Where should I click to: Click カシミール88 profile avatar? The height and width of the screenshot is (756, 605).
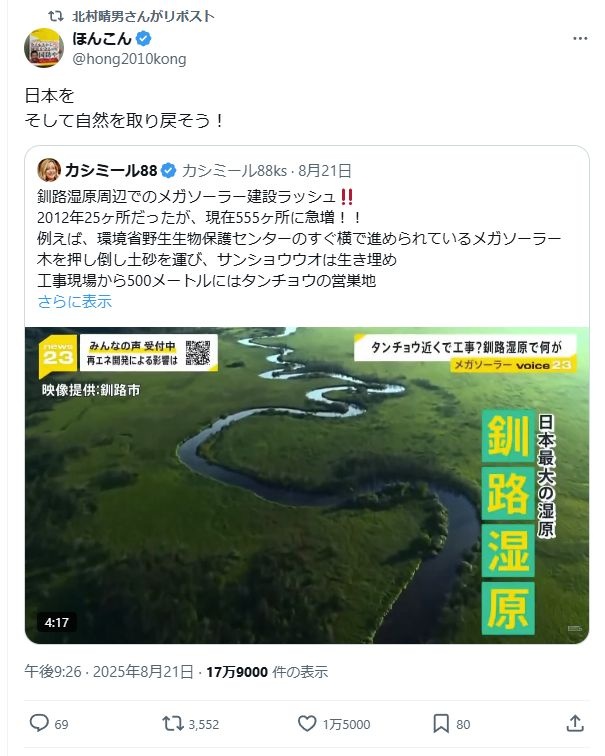point(49,170)
